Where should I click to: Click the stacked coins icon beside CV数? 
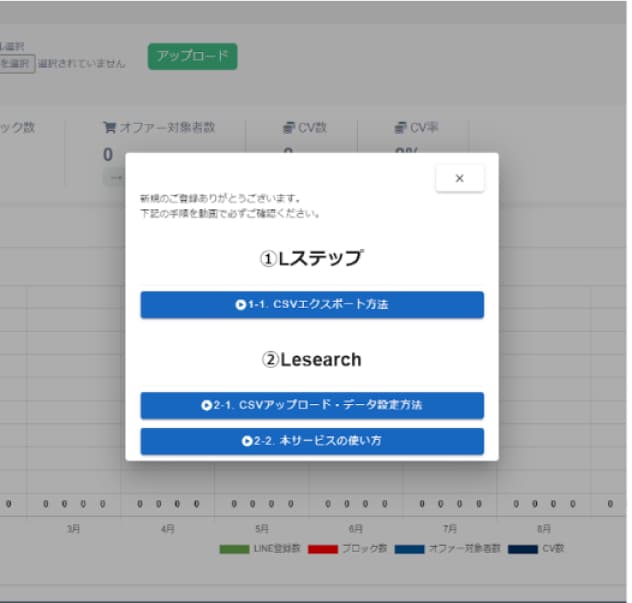288,128
